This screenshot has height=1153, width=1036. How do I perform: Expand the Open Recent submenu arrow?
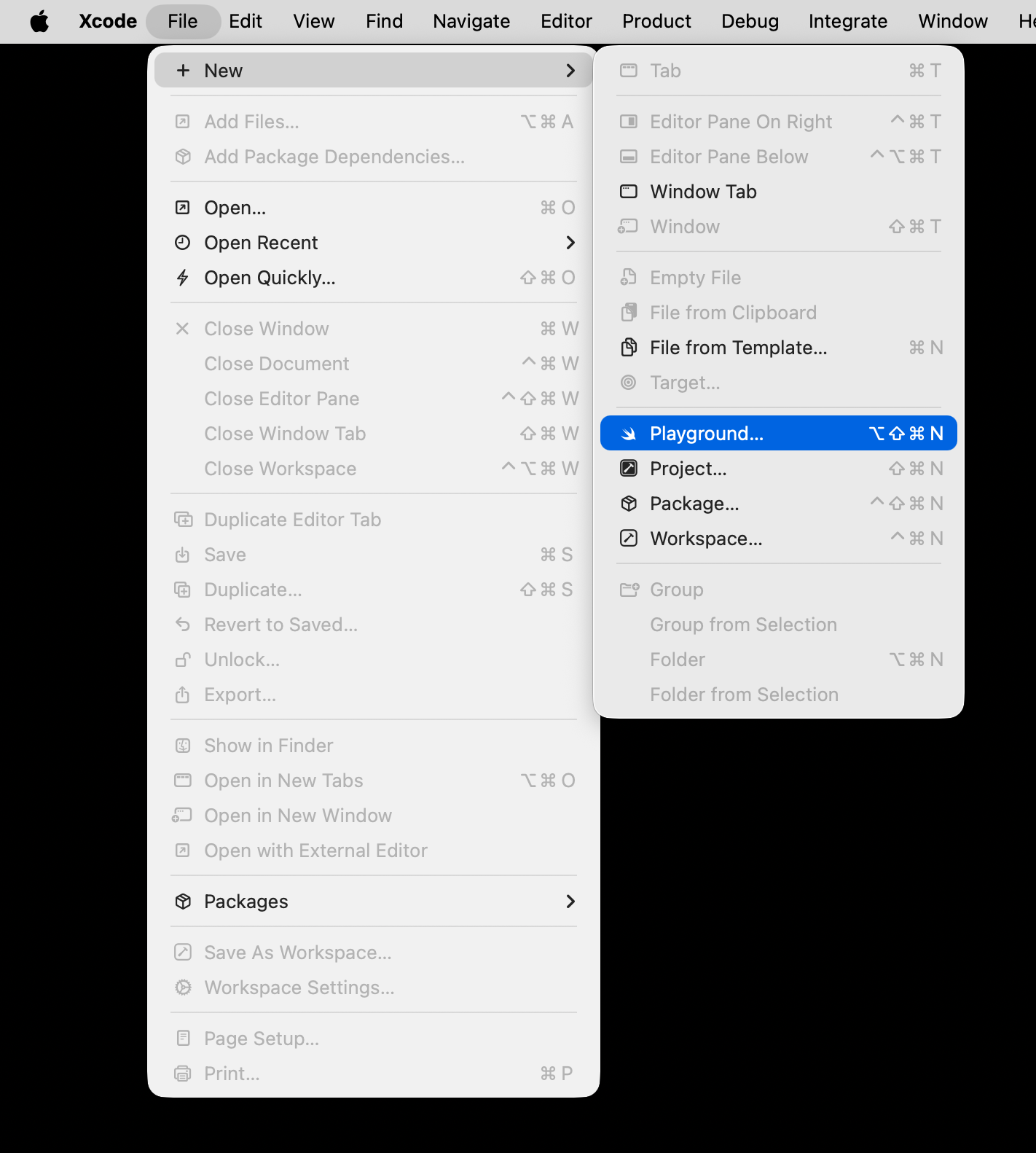coord(570,243)
